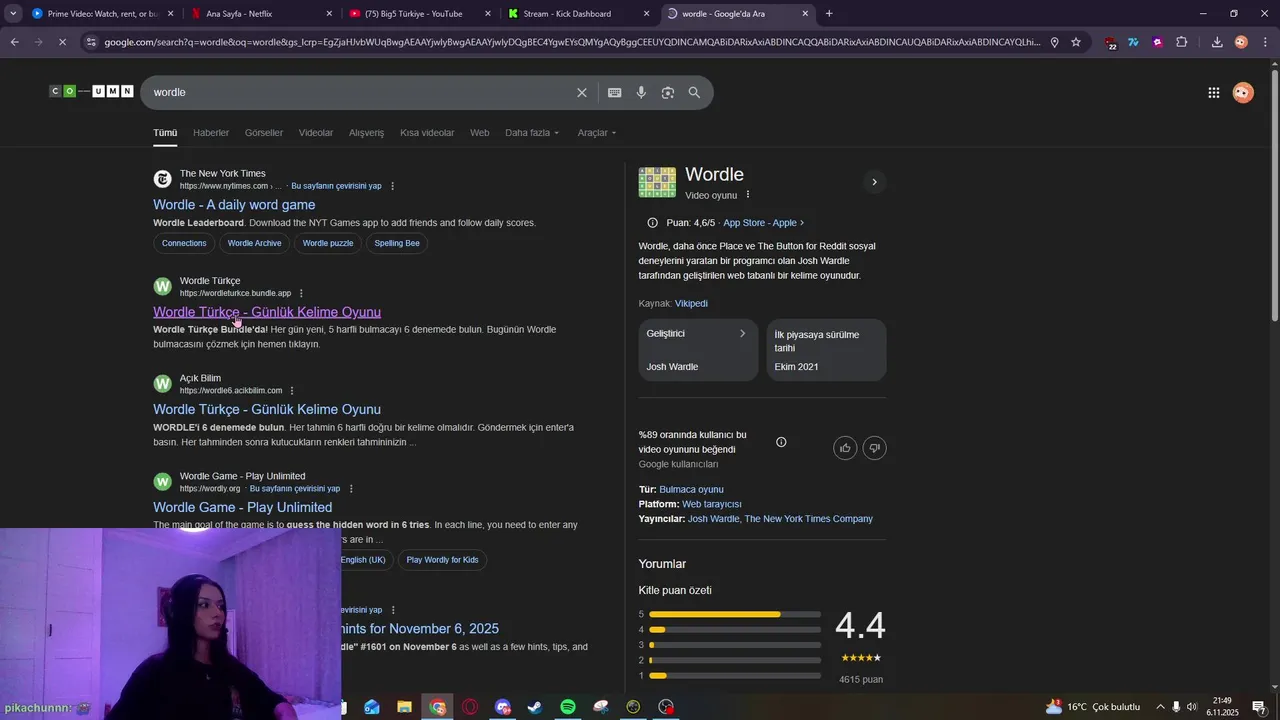This screenshot has height=720, width=1280.
Task: Open App Store - Apple rating link
Action: coord(763,223)
